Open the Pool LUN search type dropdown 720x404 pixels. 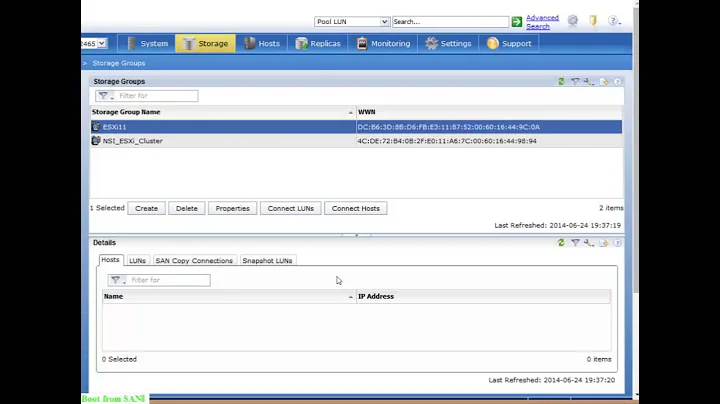click(x=352, y=22)
